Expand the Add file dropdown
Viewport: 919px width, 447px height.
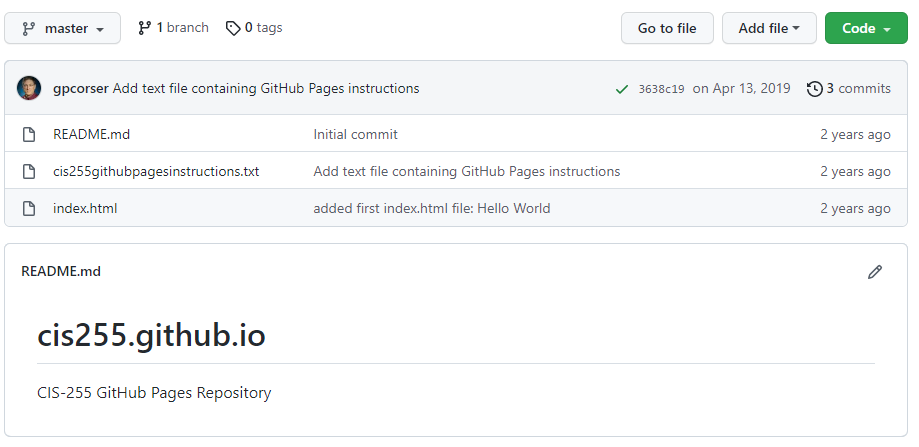(768, 28)
